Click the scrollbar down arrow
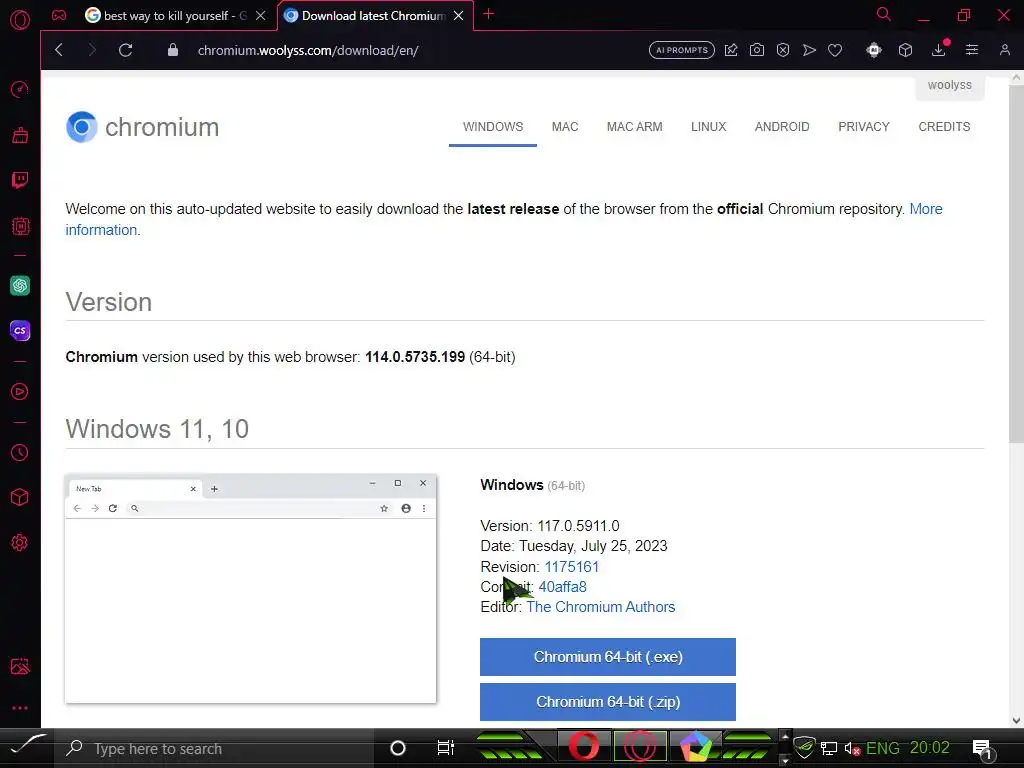1024x768 pixels. tap(1016, 720)
